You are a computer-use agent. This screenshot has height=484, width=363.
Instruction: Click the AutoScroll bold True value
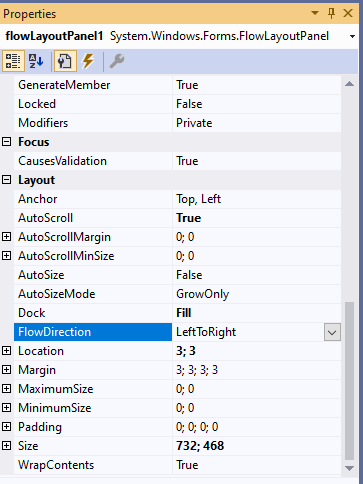coord(188,218)
